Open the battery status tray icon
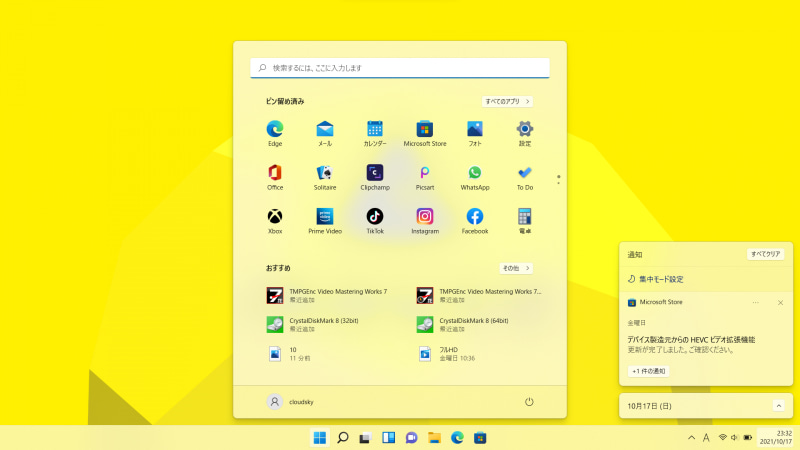Image resolution: width=800 pixels, height=450 pixels. (748, 438)
